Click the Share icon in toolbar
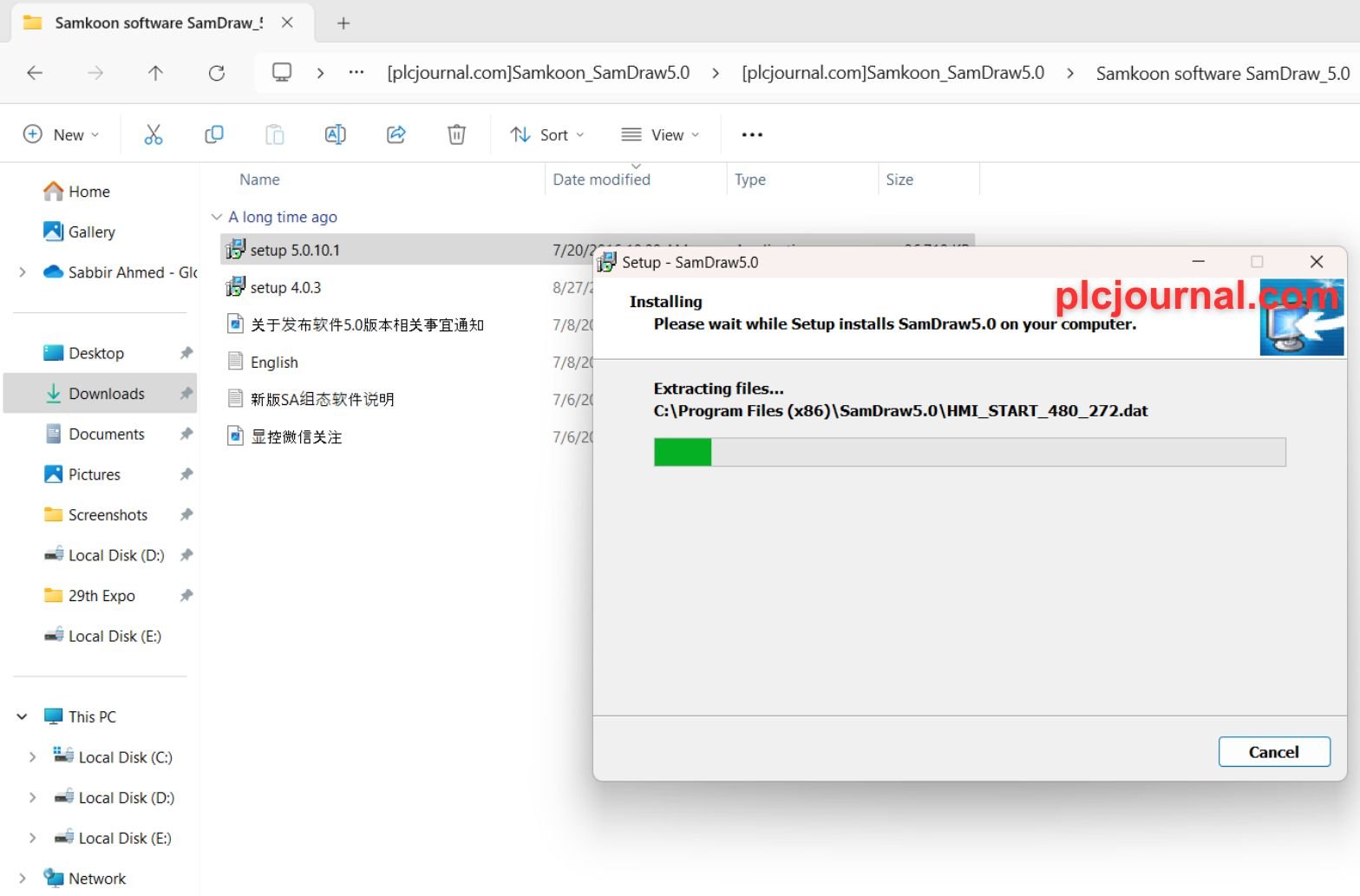The height and width of the screenshot is (896, 1360). click(396, 134)
